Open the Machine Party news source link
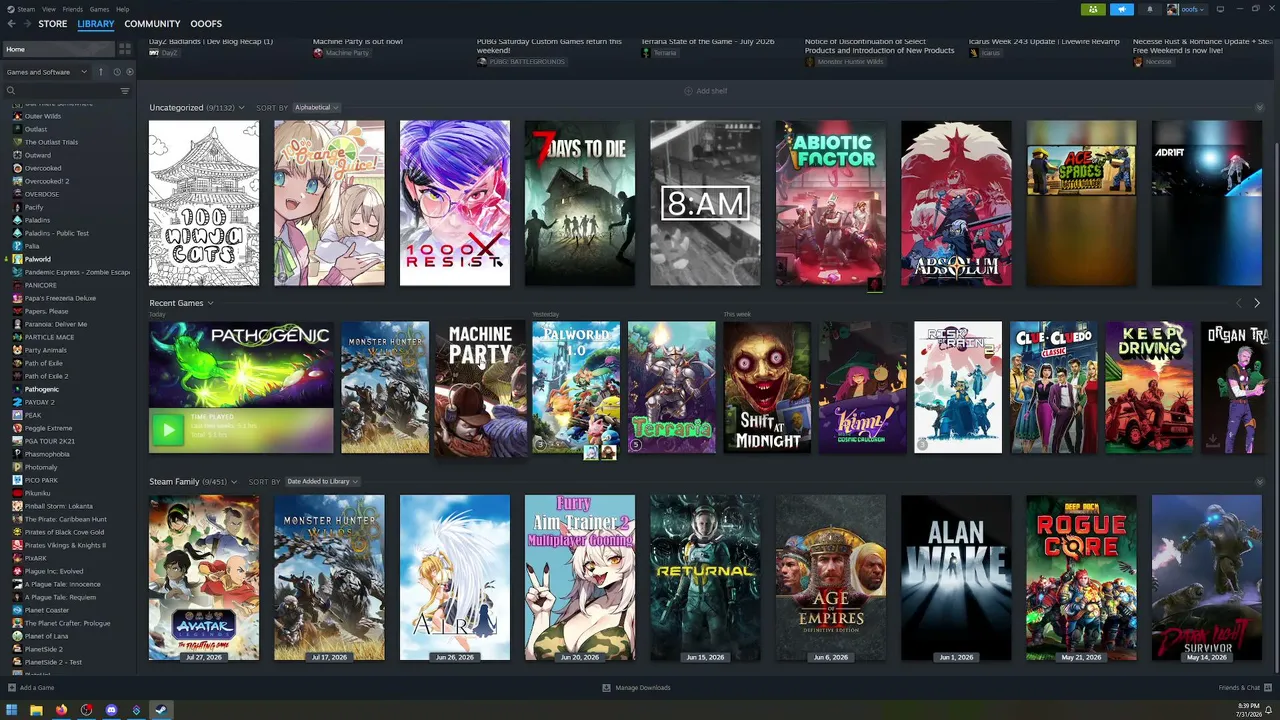Image resolution: width=1280 pixels, height=720 pixels. (341, 53)
